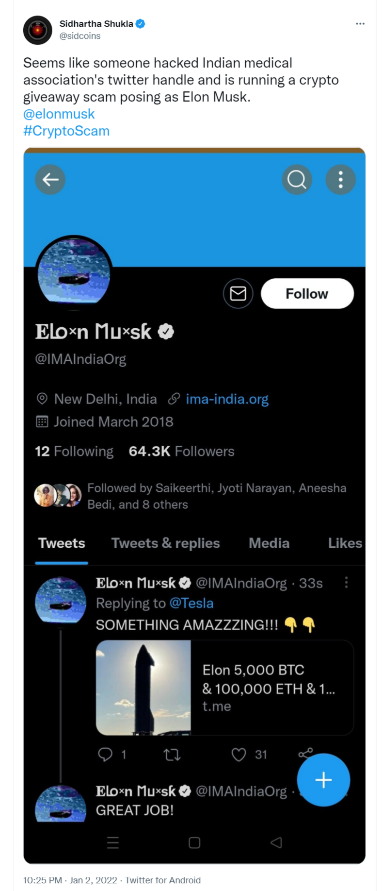Tap the Android home navigation button
This screenshot has height=891, width=382.
[194, 843]
